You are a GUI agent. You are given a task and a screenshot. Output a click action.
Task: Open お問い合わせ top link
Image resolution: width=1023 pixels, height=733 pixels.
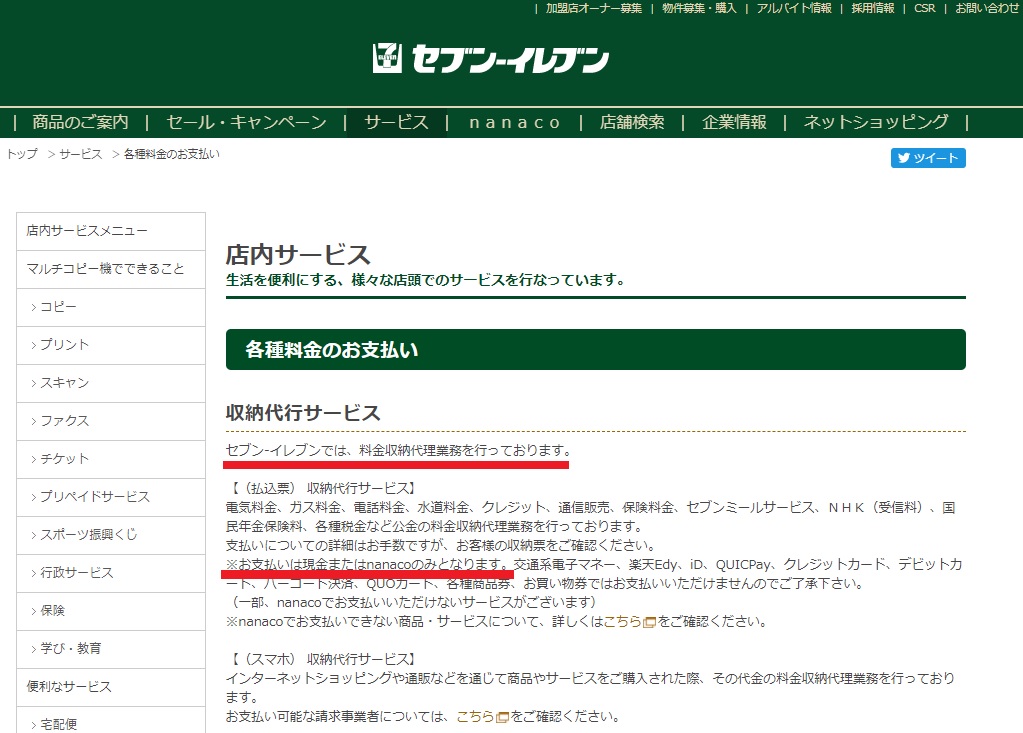pos(987,8)
